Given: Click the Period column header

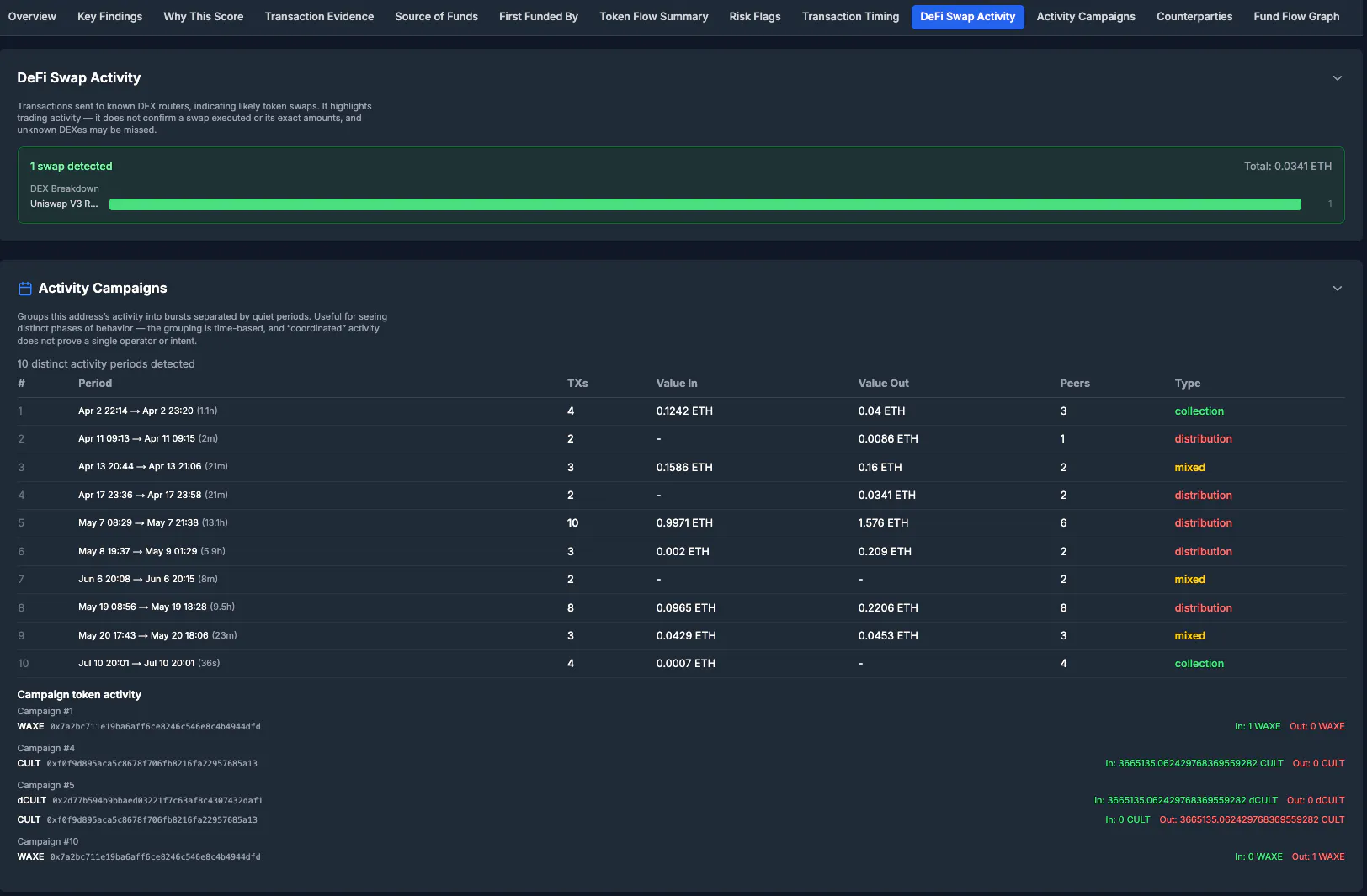Looking at the screenshot, I should tap(95, 384).
